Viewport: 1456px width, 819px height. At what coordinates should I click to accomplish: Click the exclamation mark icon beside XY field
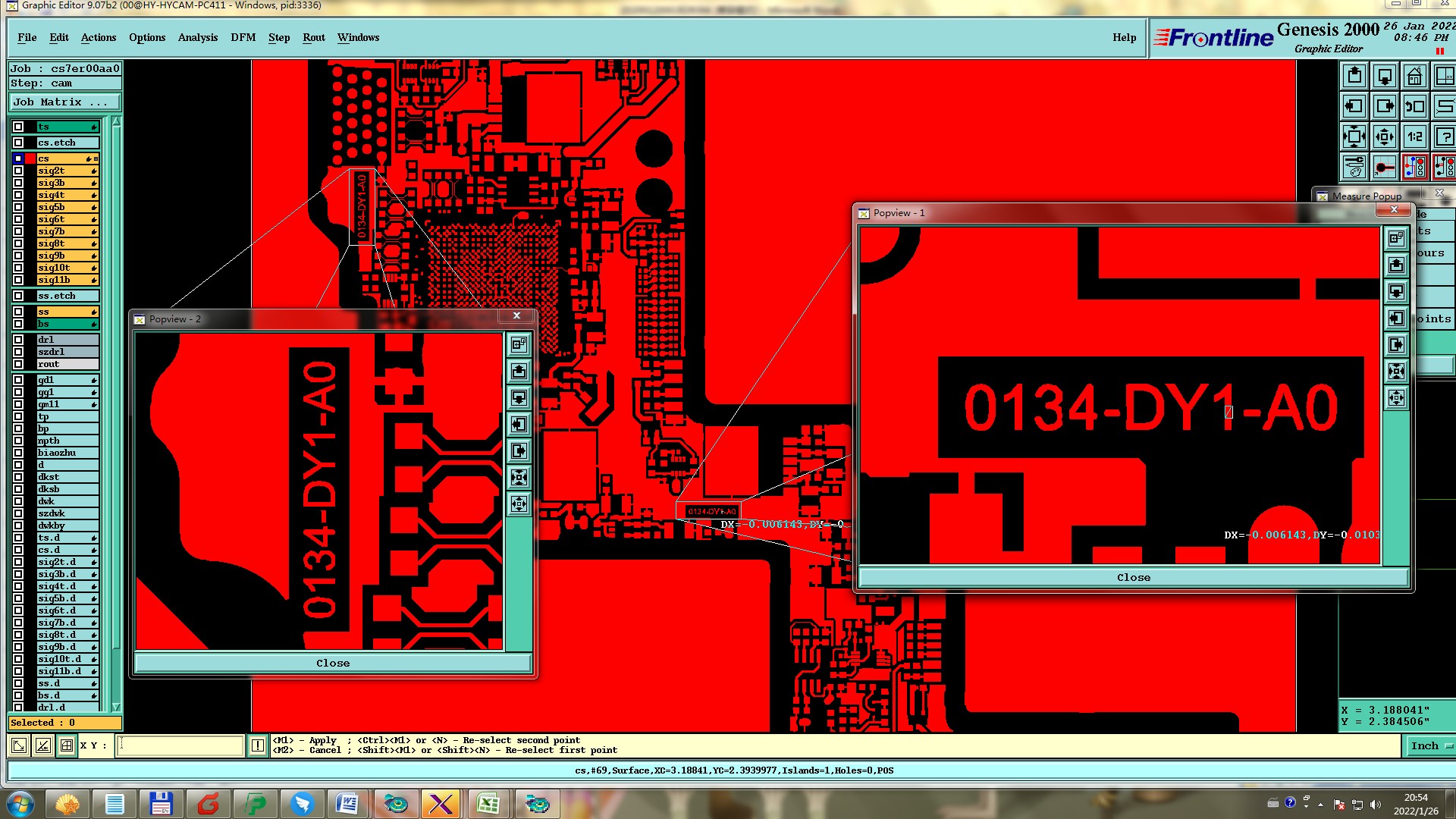click(258, 745)
